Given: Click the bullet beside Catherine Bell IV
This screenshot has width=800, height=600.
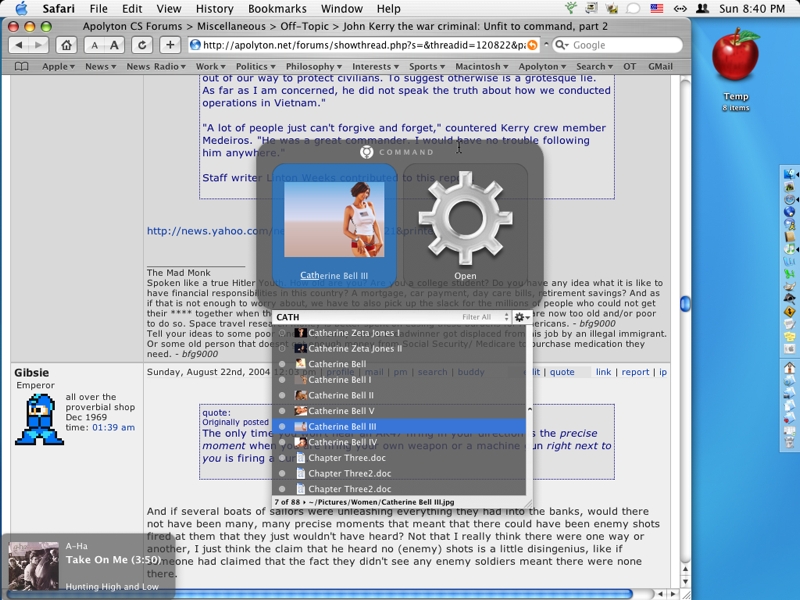Looking at the screenshot, I should (x=282, y=442).
